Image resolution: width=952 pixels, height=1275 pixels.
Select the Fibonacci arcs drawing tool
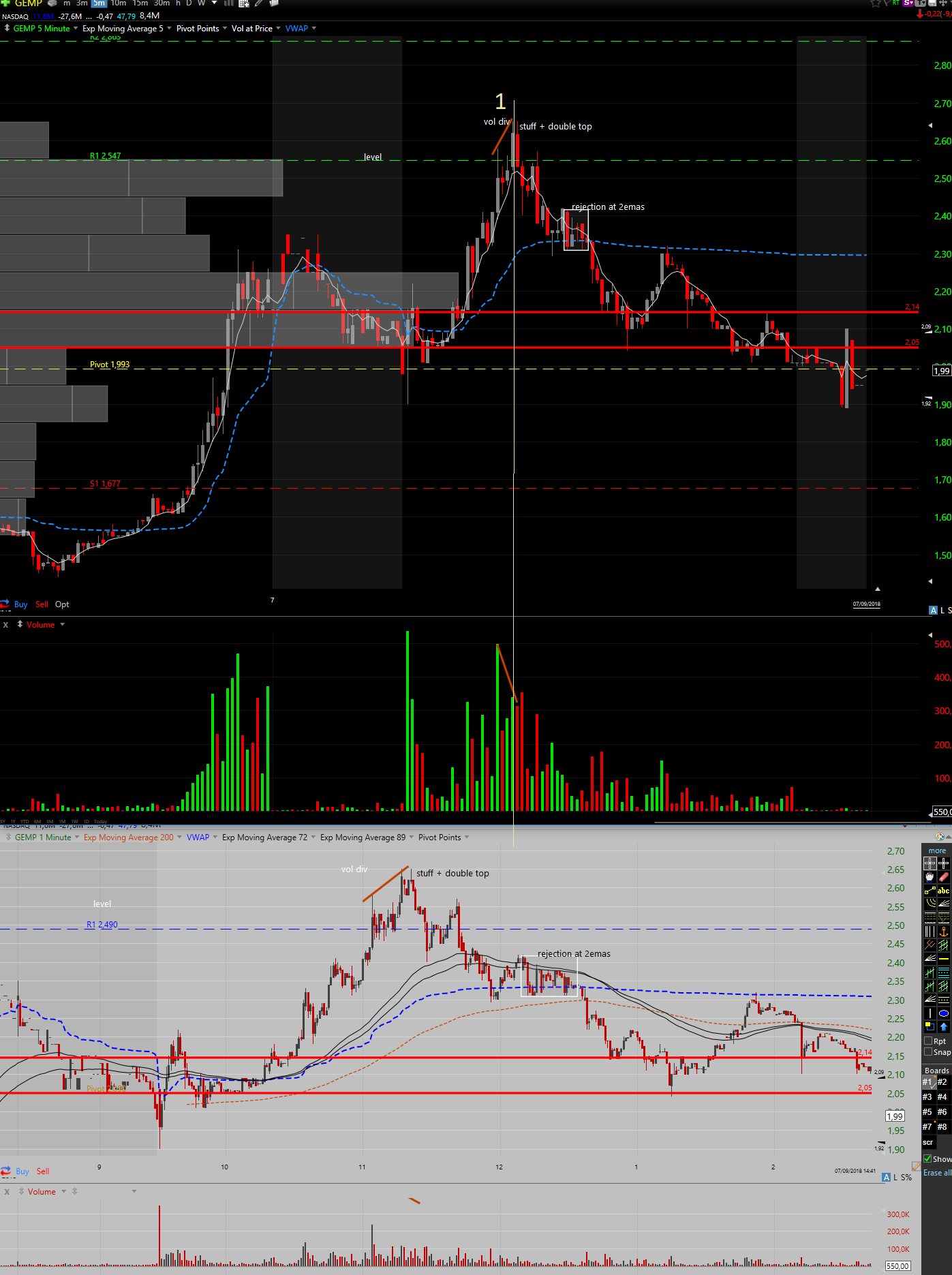(930, 903)
